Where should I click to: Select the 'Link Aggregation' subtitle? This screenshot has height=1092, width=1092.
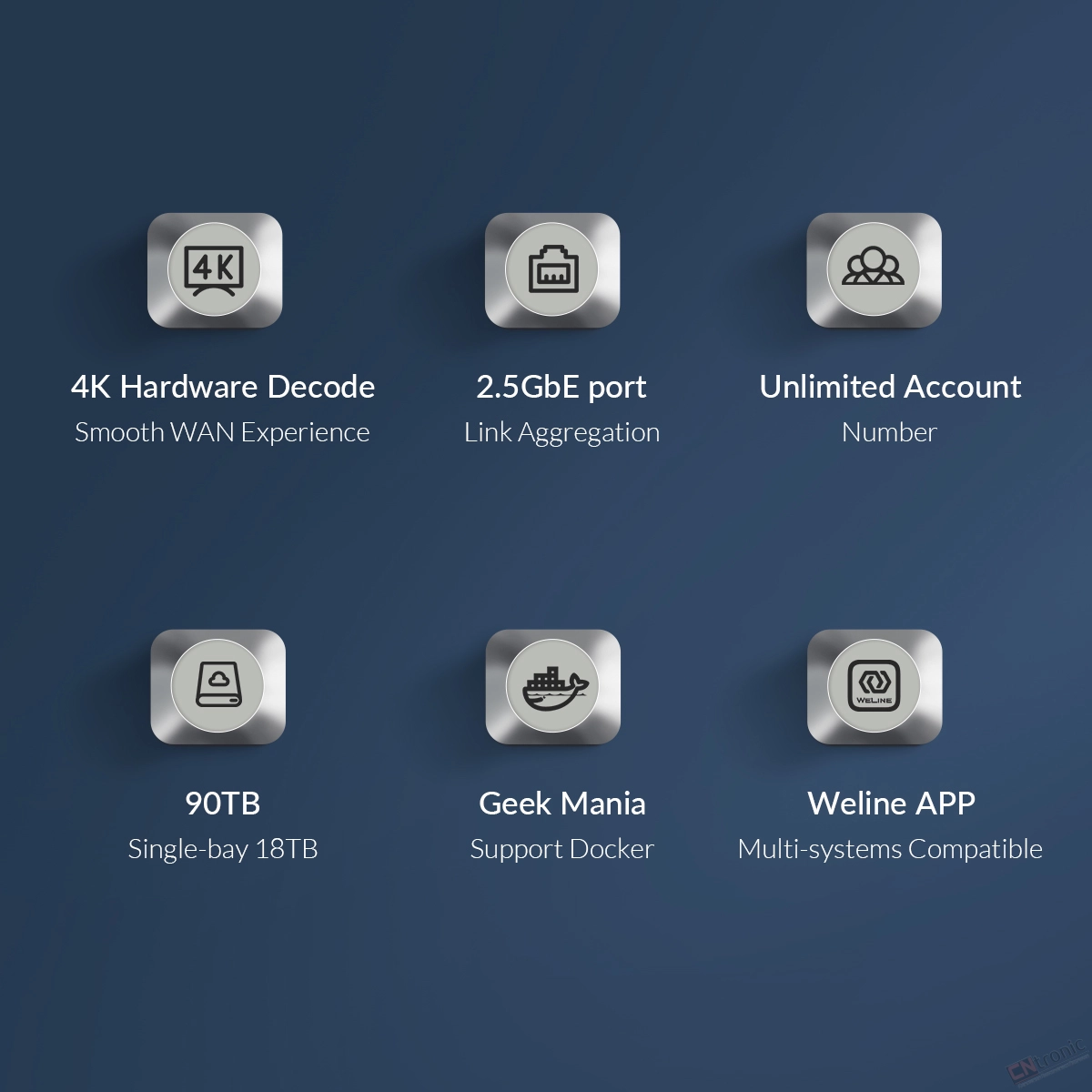[x=561, y=433]
